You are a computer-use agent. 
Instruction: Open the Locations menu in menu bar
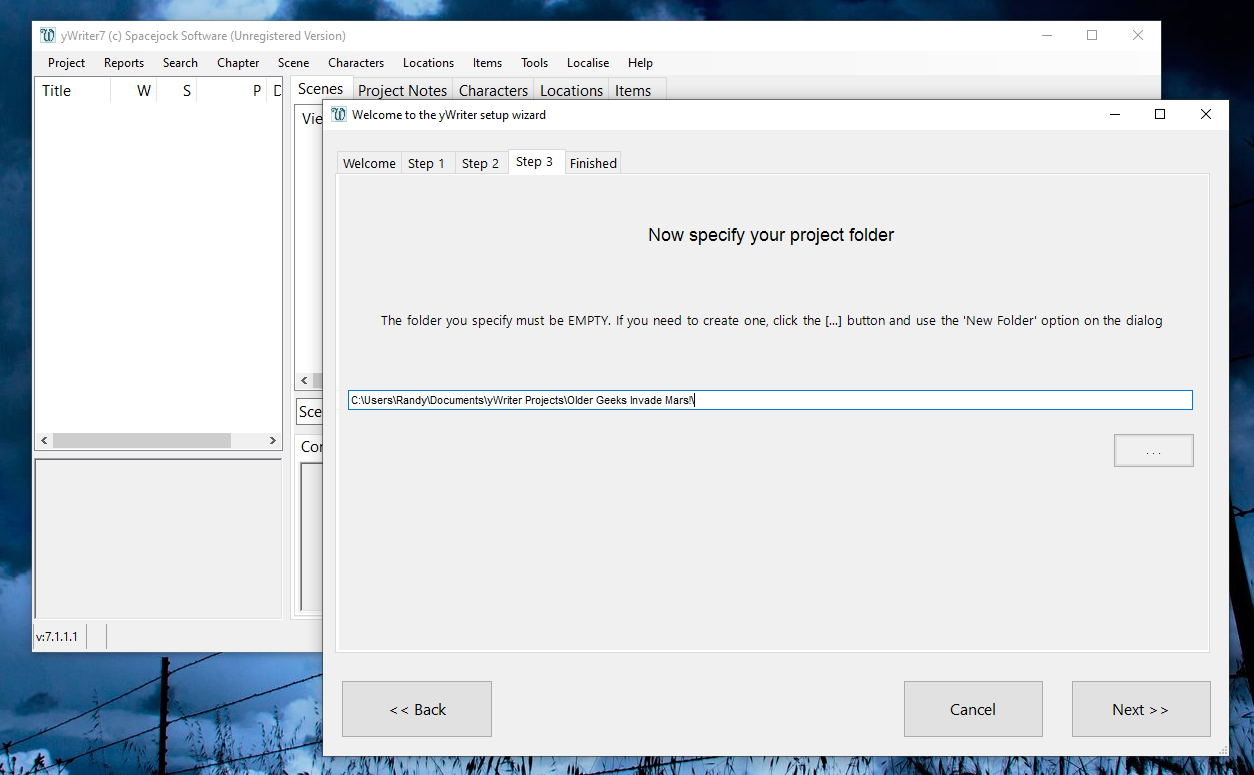point(428,63)
